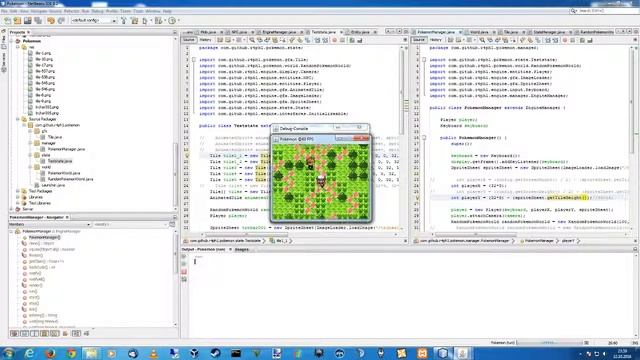The height and width of the screenshot is (360, 640).
Task: Select PokemonManager.java in project tree
Action: coord(66,149)
